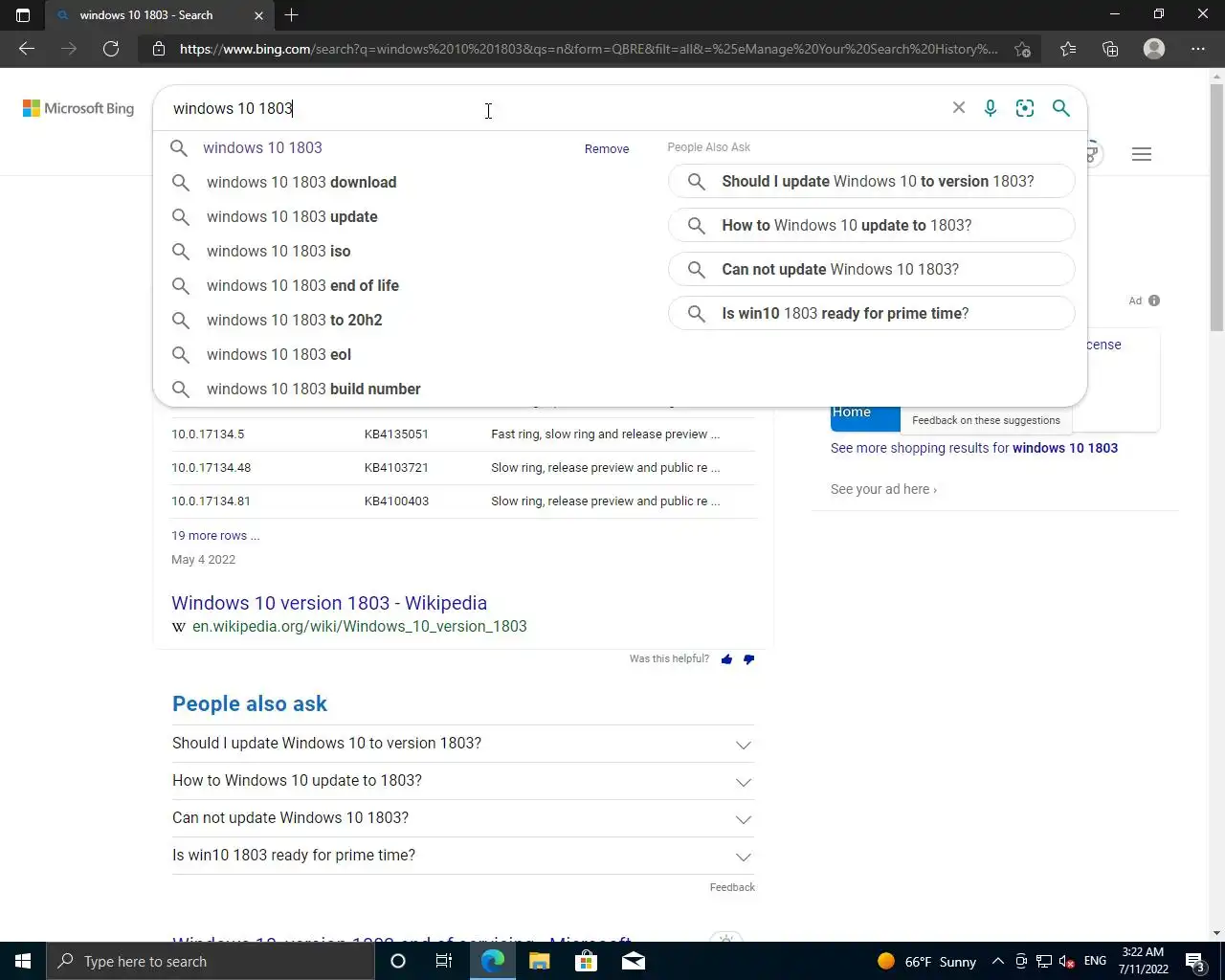Viewport: 1225px width, 980px height.
Task: Open visual search camera icon
Action: [1025, 108]
